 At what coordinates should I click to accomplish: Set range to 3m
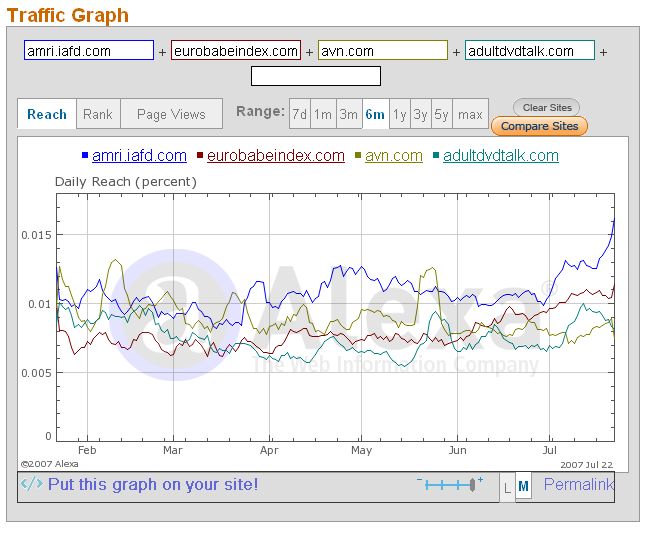(349, 114)
